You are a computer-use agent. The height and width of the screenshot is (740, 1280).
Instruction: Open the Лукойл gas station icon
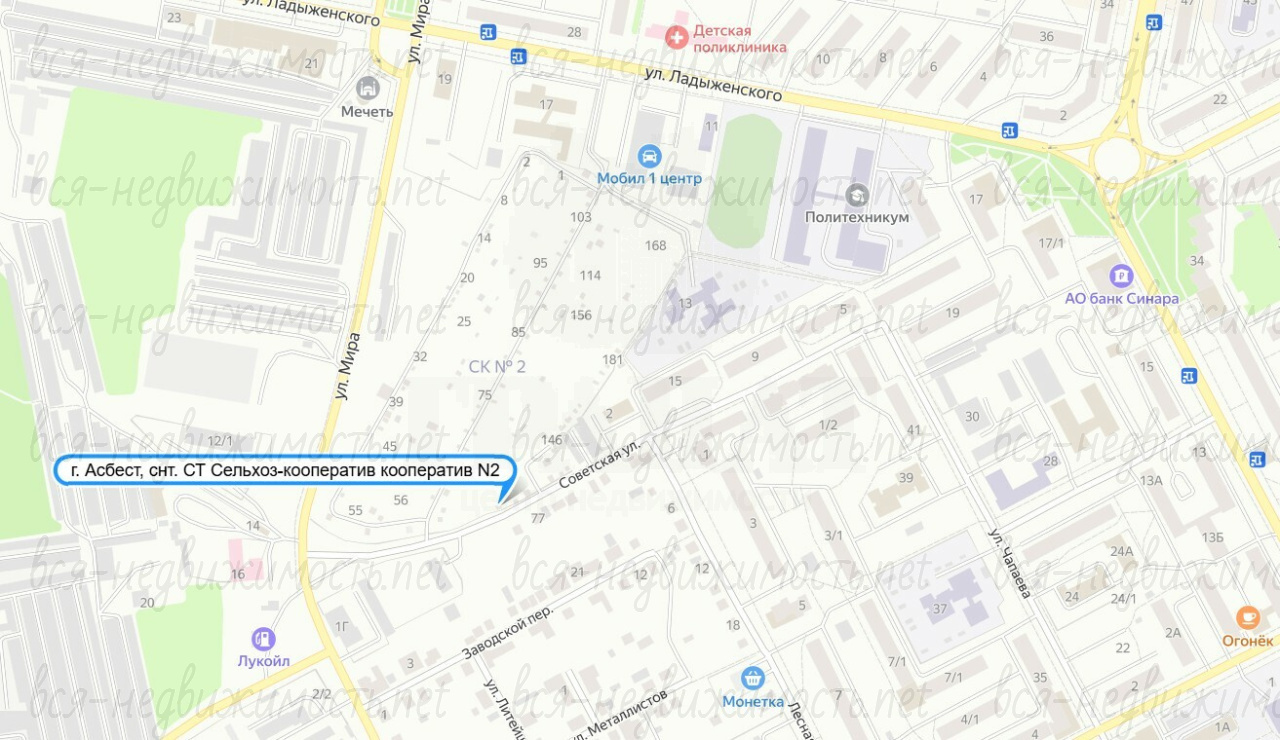click(x=263, y=637)
